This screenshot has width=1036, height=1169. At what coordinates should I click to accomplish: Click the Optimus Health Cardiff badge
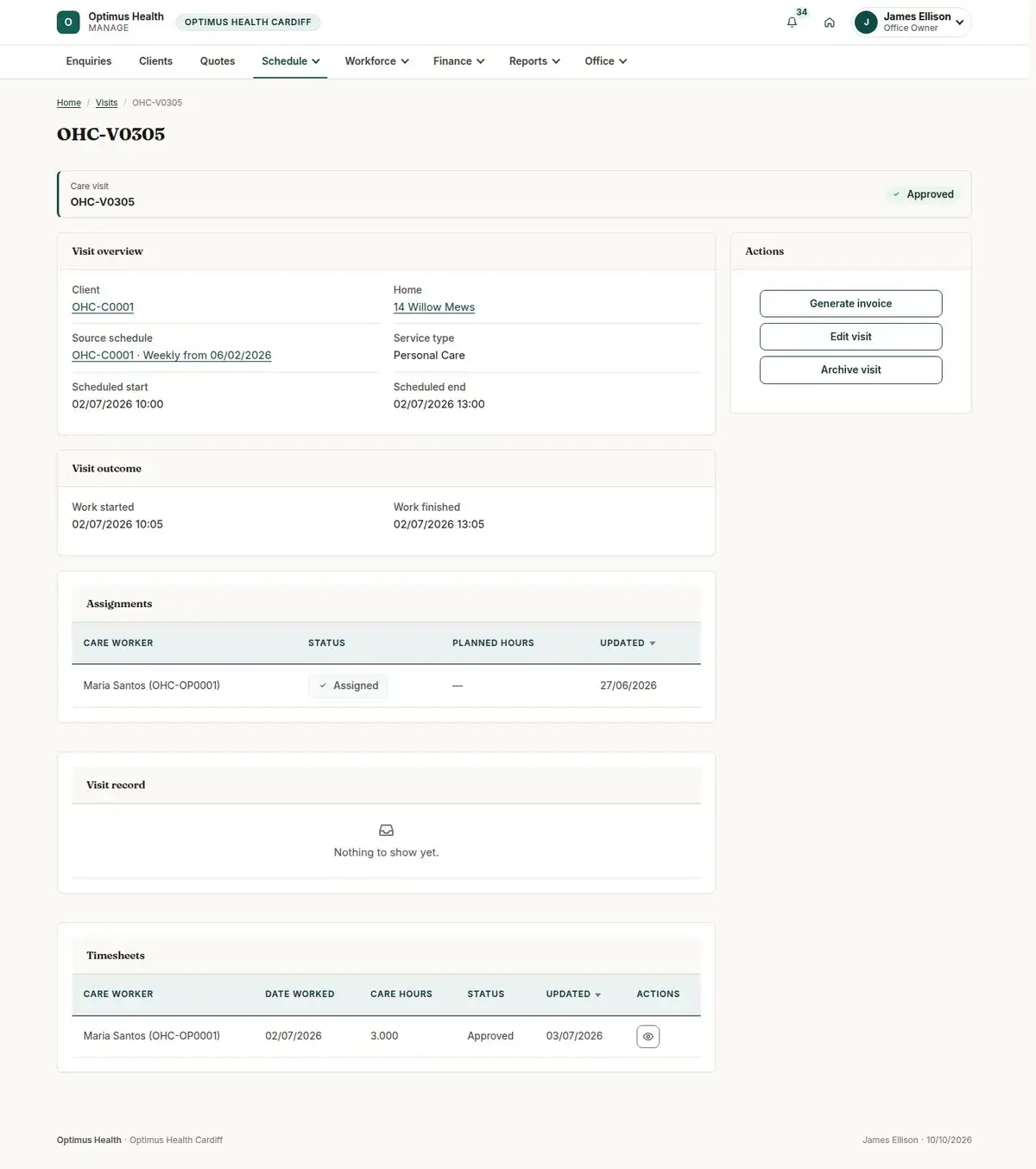[x=248, y=22]
